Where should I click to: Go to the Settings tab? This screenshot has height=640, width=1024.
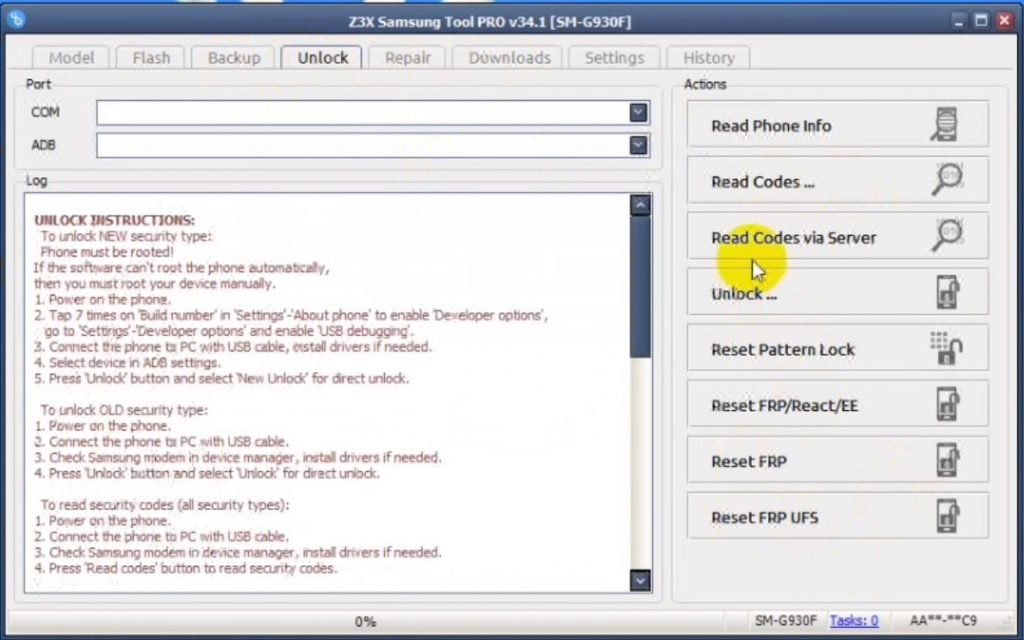click(614, 58)
